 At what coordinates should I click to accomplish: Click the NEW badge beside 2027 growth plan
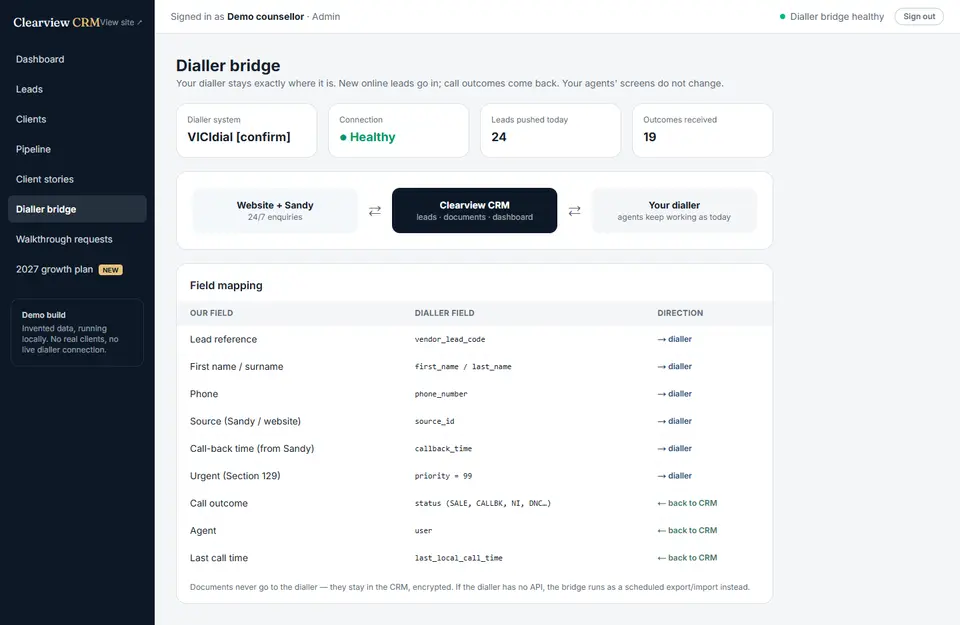(x=111, y=270)
